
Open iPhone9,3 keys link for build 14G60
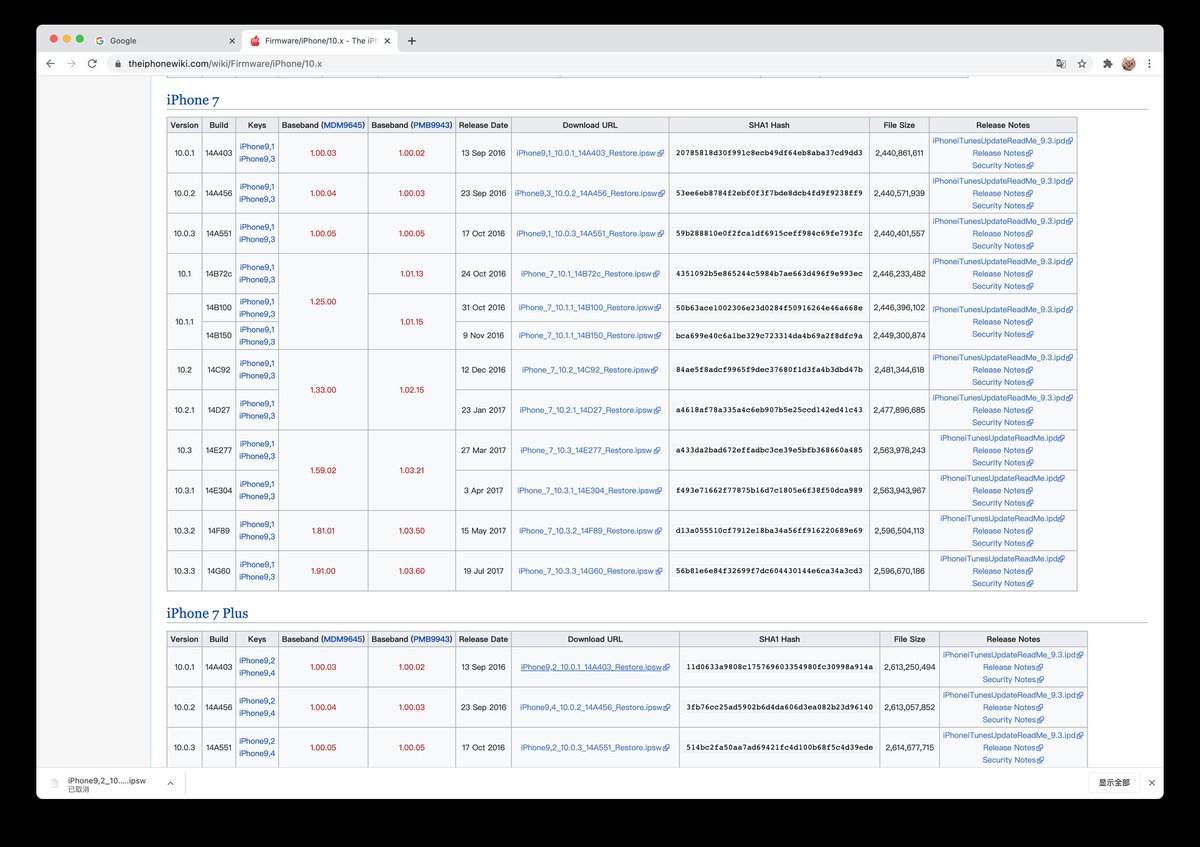tap(257, 577)
